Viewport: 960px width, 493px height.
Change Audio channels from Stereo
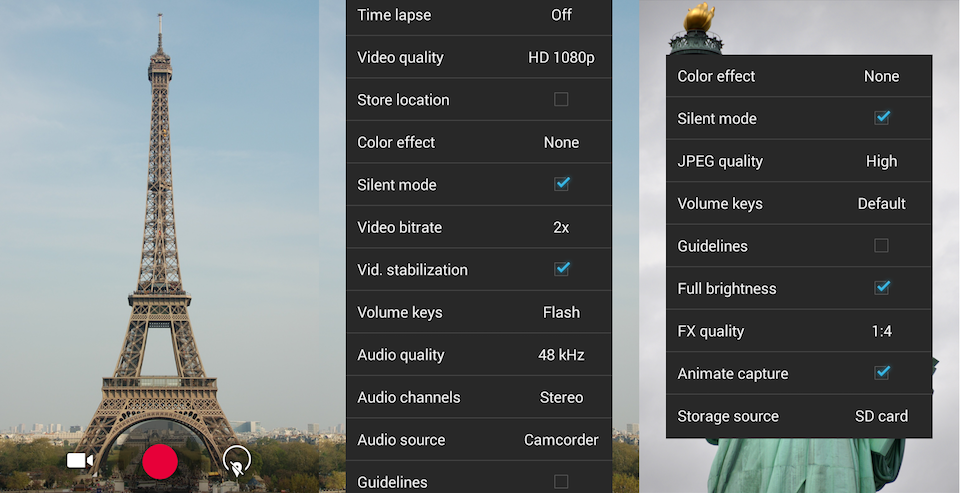tap(479, 397)
